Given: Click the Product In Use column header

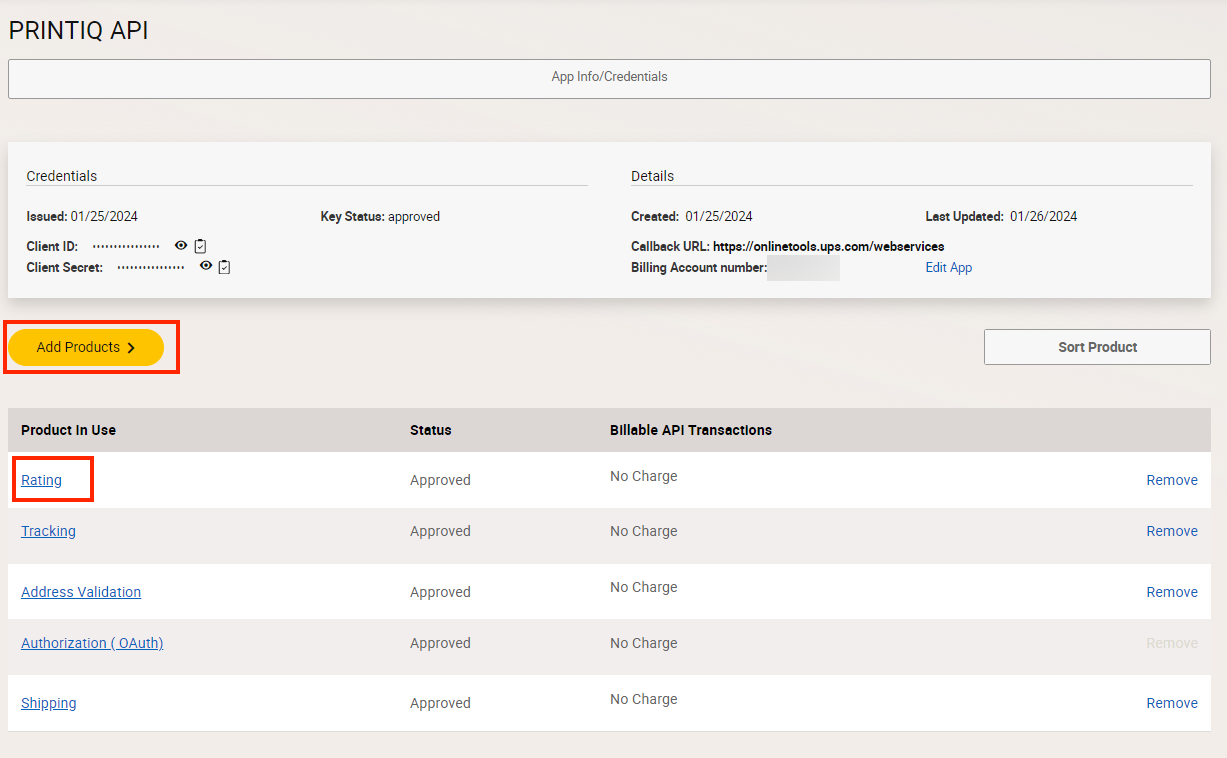Looking at the screenshot, I should pos(68,430).
